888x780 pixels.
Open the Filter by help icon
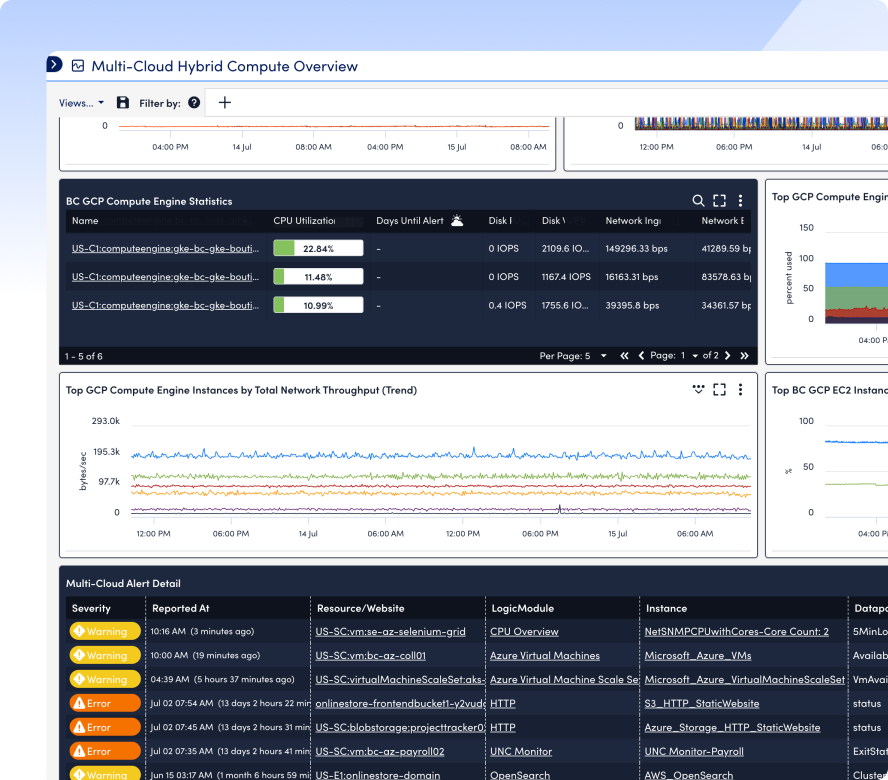194,103
